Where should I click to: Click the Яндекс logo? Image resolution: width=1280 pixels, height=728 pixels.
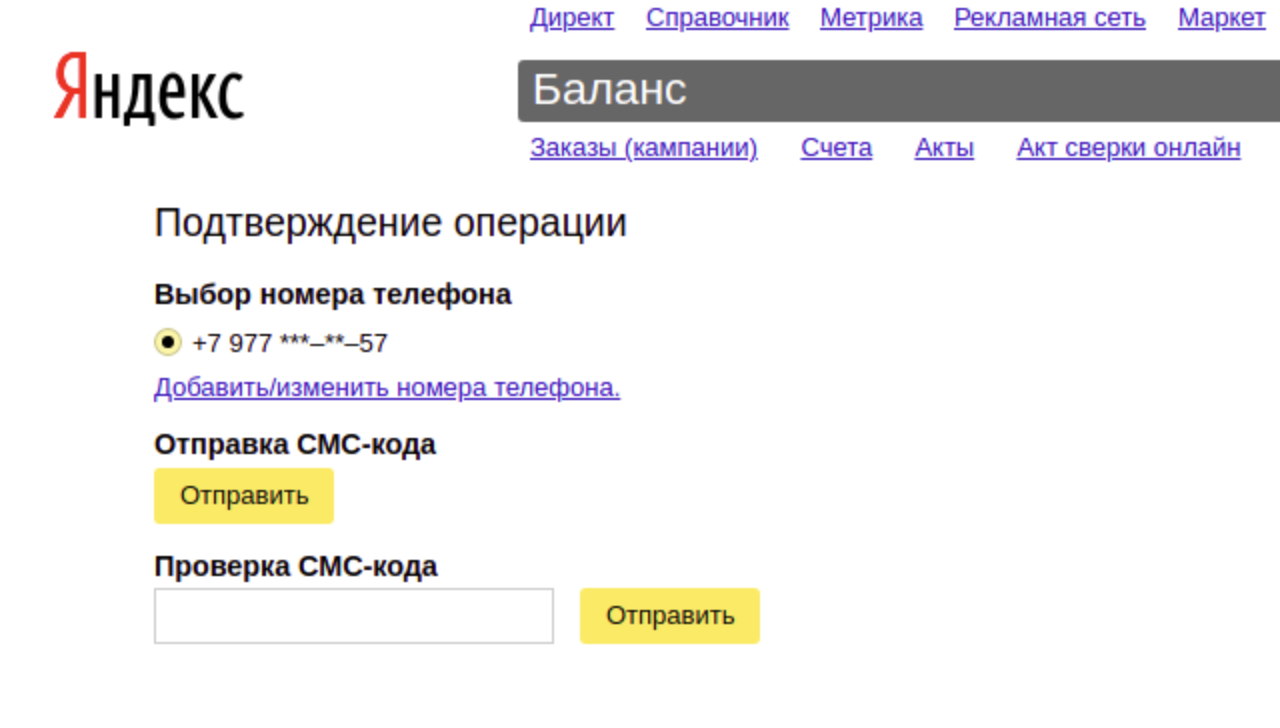pyautogui.click(x=149, y=89)
